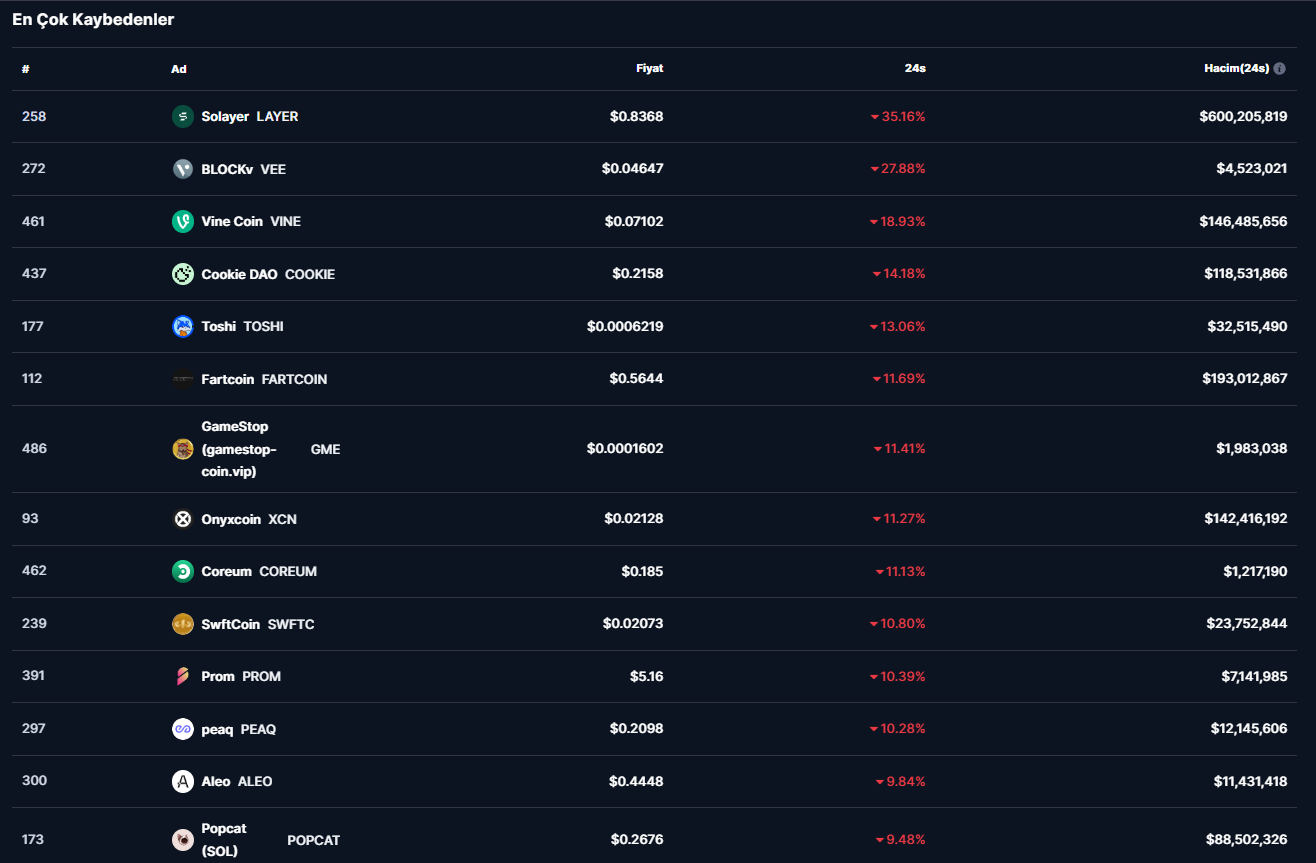1316x863 pixels.
Task: Sort by the Ad name column header
Action: 179,69
